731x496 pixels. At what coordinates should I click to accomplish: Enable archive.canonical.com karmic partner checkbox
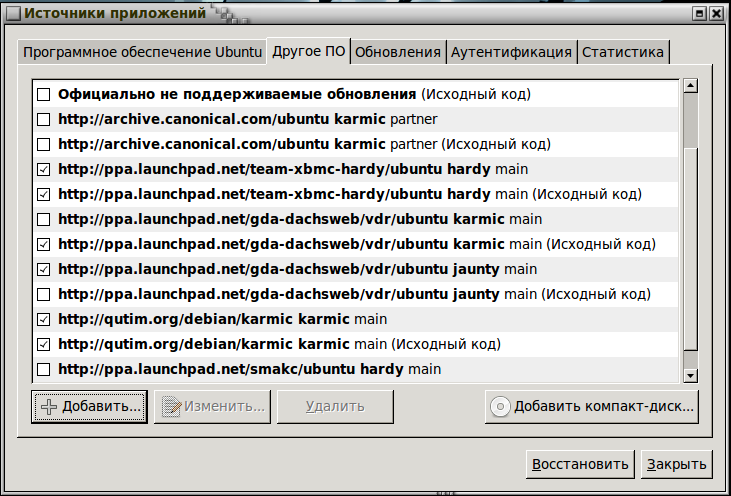pos(43,119)
